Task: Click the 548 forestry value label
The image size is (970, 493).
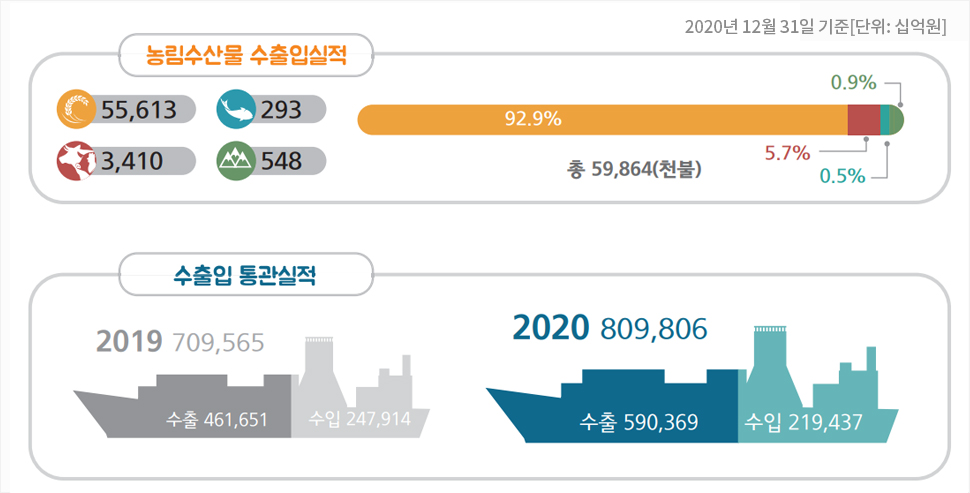Action: tap(281, 161)
